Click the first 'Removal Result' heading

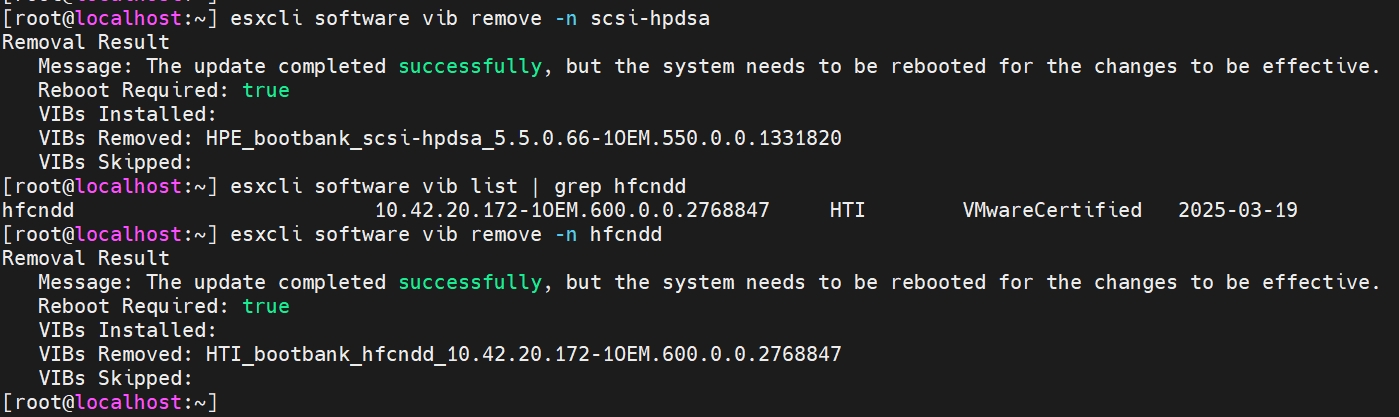click(x=86, y=42)
